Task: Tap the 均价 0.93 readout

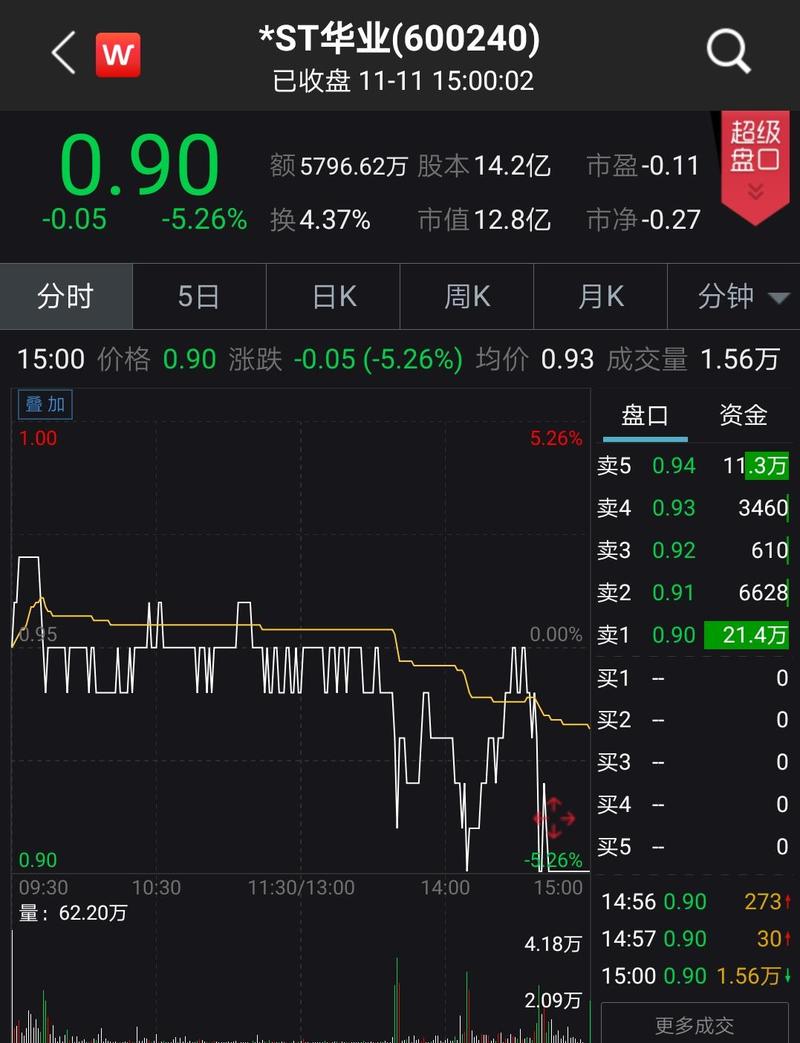Action: coord(535,360)
